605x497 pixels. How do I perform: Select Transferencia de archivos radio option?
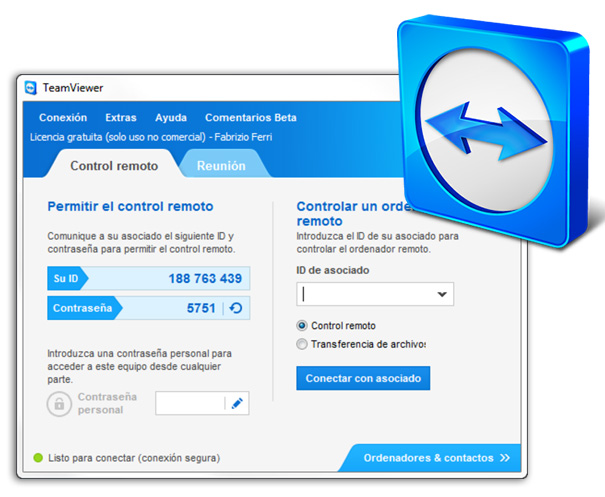click(x=302, y=344)
